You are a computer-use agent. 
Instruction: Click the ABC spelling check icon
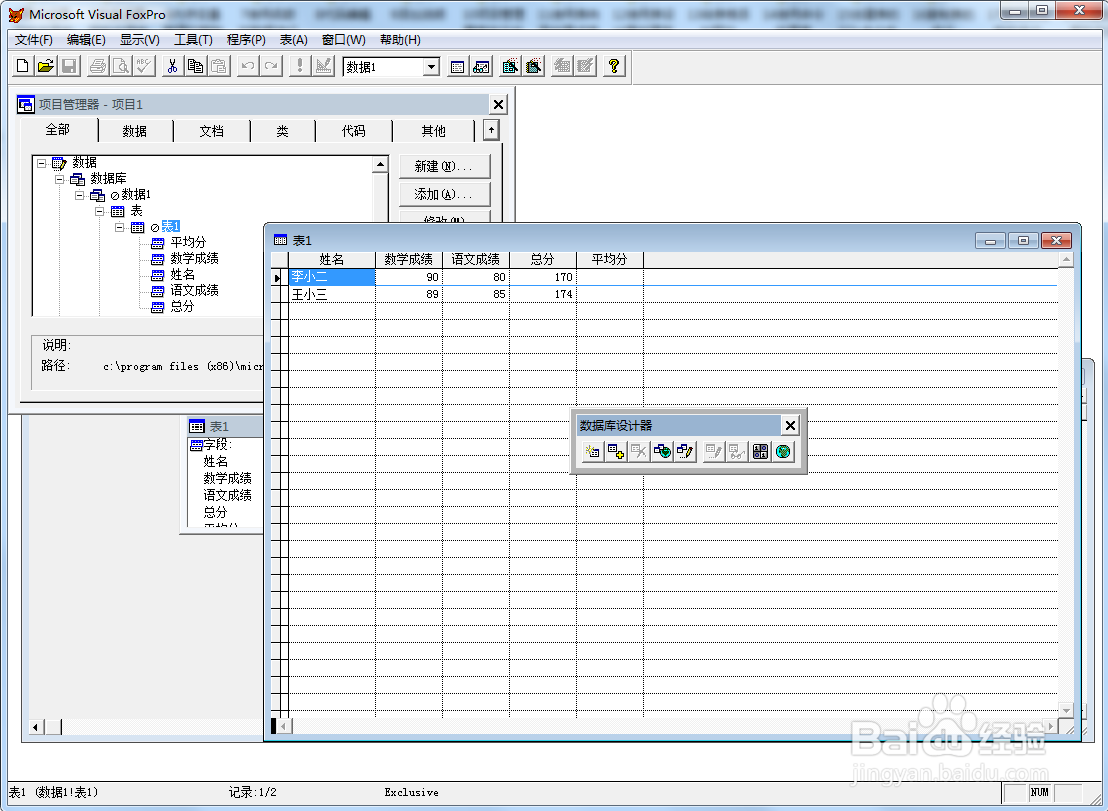(143, 66)
